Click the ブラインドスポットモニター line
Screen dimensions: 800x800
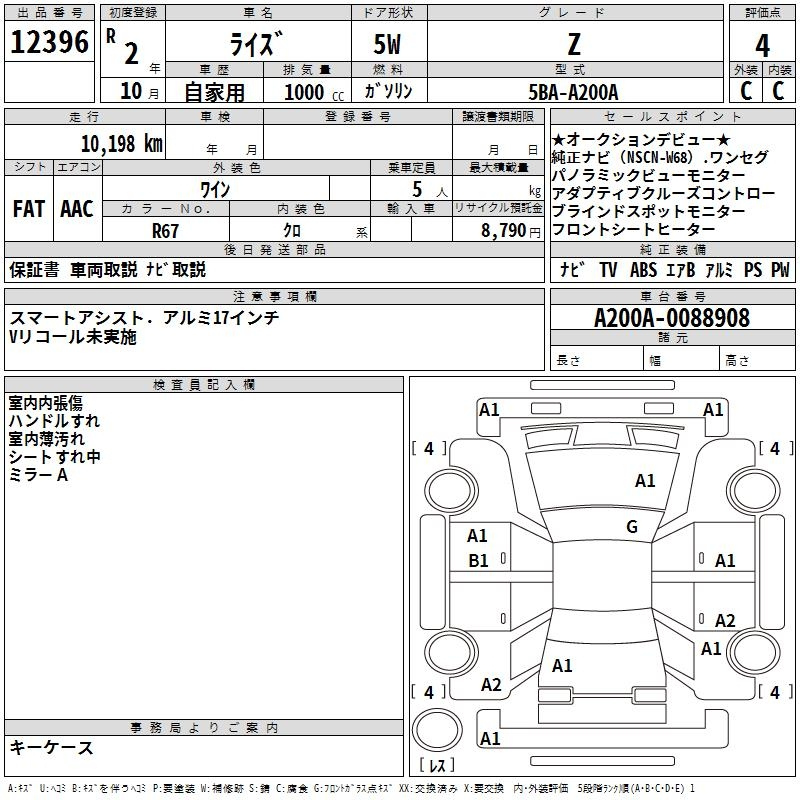[x=648, y=211]
